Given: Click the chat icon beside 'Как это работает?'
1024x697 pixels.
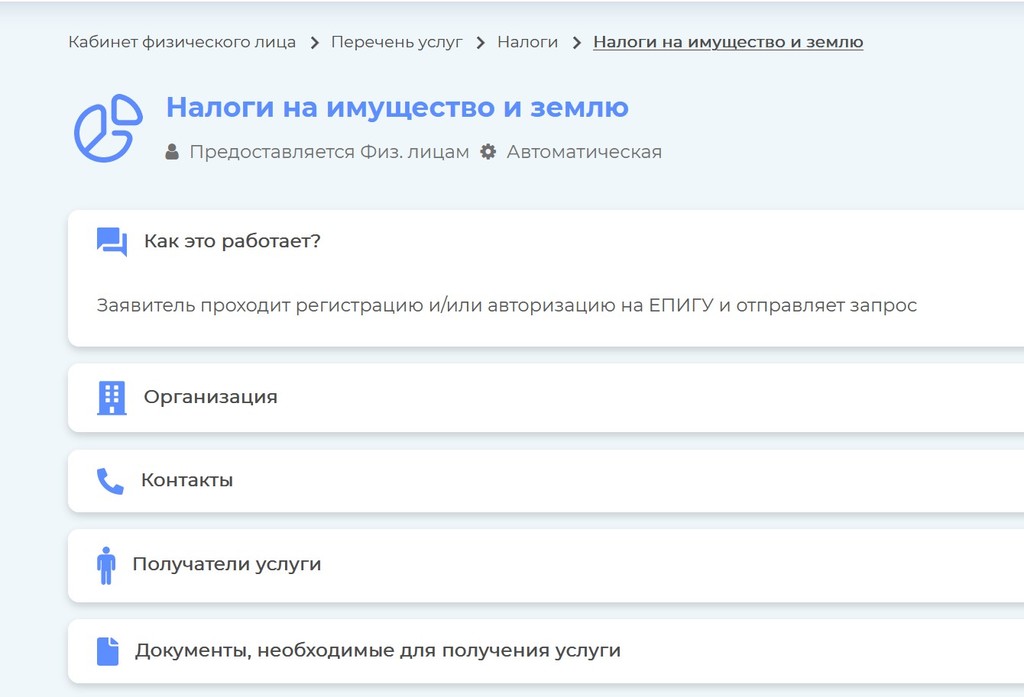Looking at the screenshot, I should coord(113,240).
